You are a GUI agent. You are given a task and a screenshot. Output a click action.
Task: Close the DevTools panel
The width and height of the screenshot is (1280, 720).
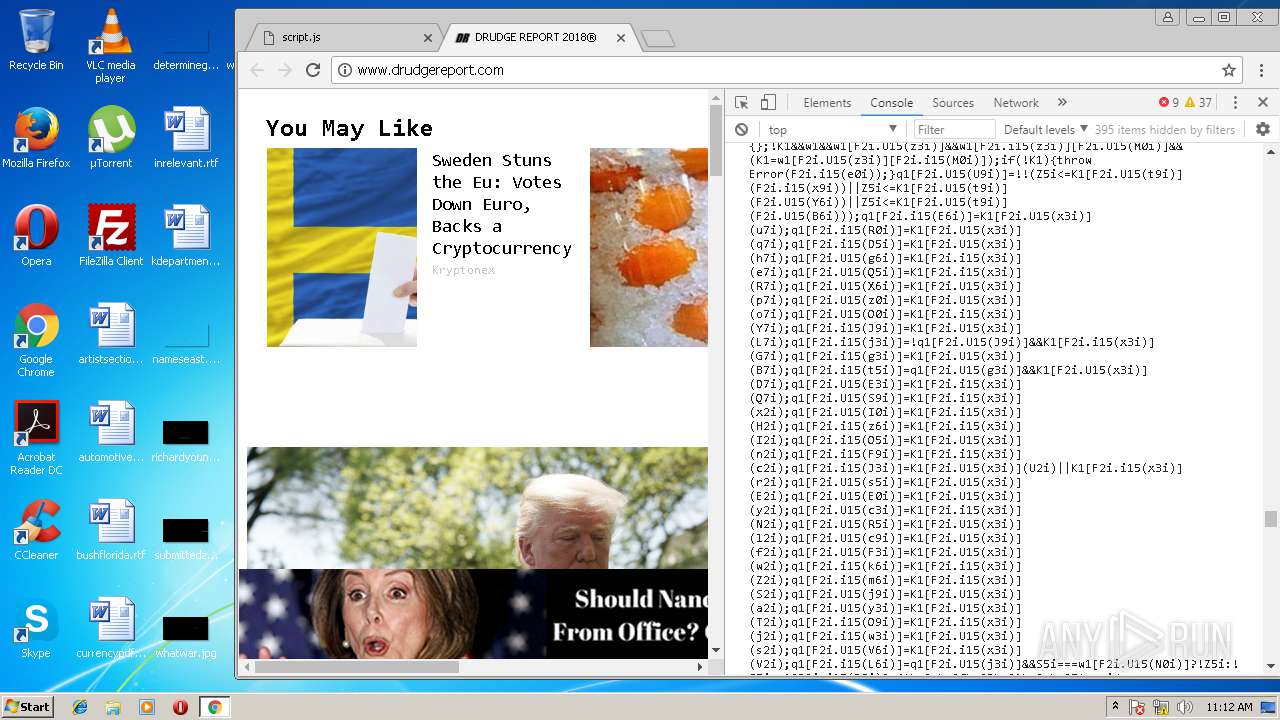pos(1262,103)
